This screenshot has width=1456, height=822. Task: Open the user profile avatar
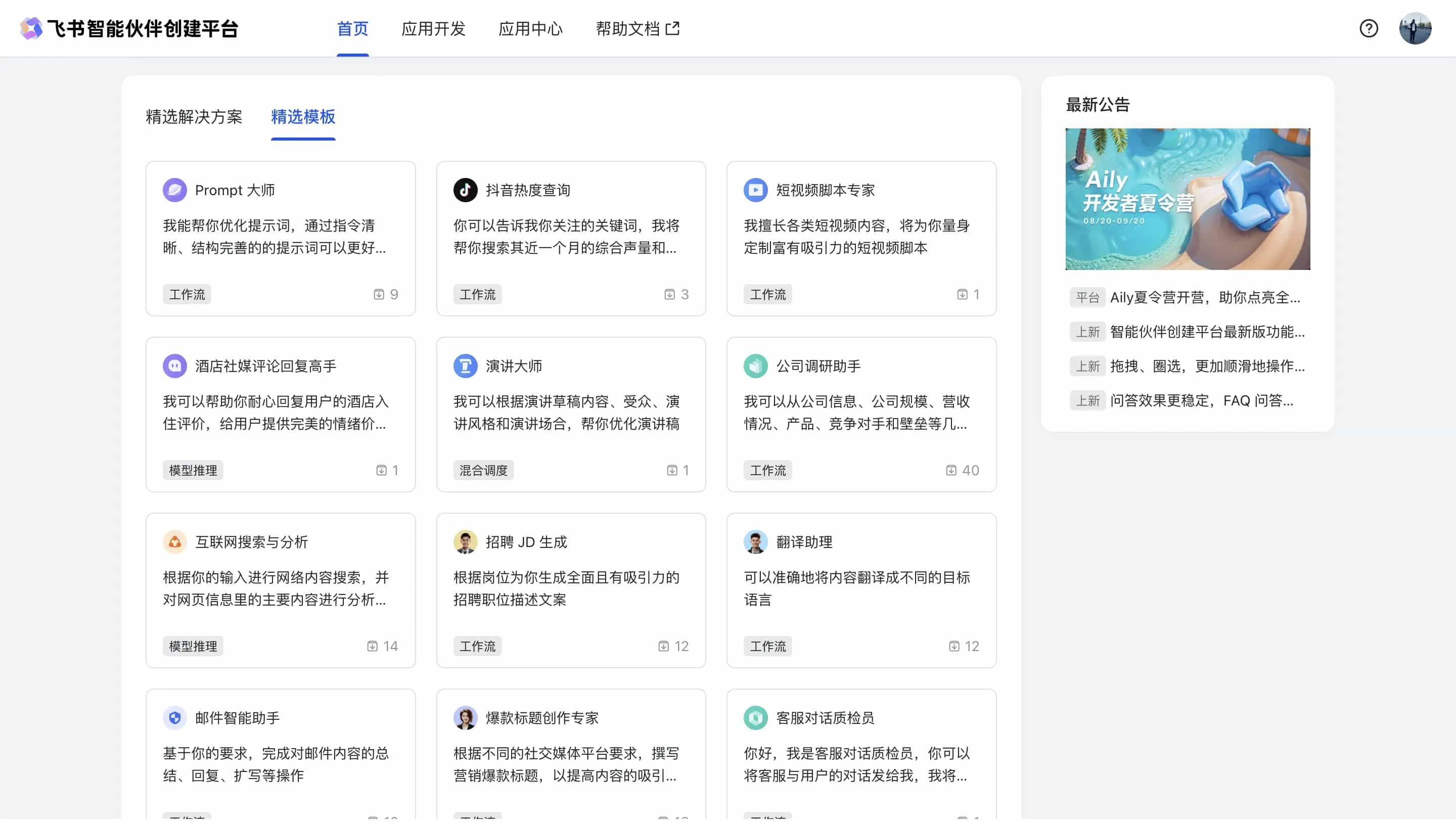click(1415, 28)
